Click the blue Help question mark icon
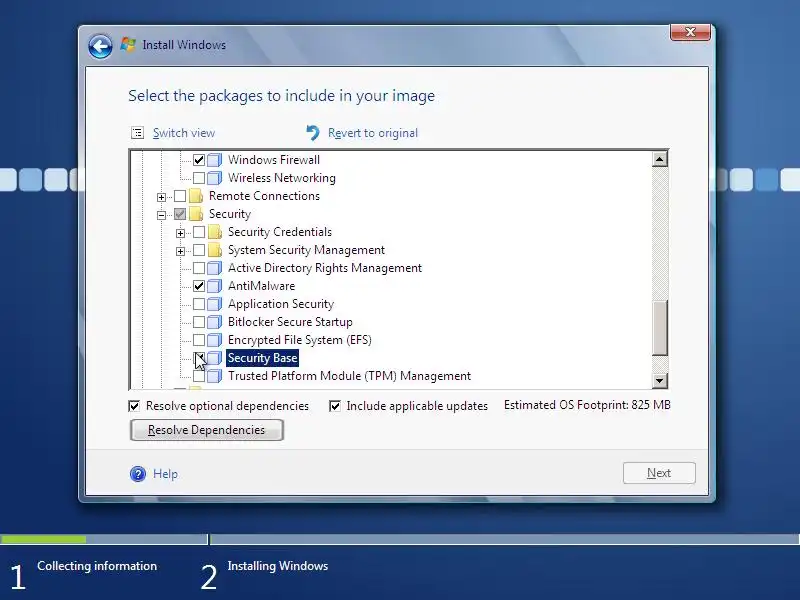Image resolution: width=800 pixels, height=600 pixels. coord(138,474)
